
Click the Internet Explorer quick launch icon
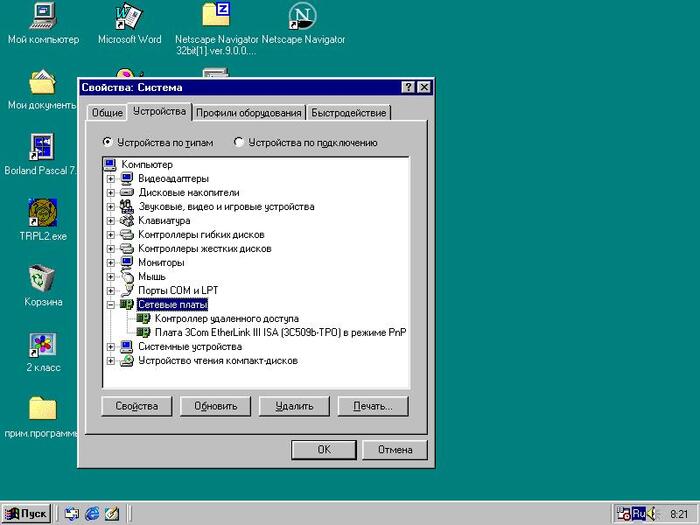tap(92, 514)
